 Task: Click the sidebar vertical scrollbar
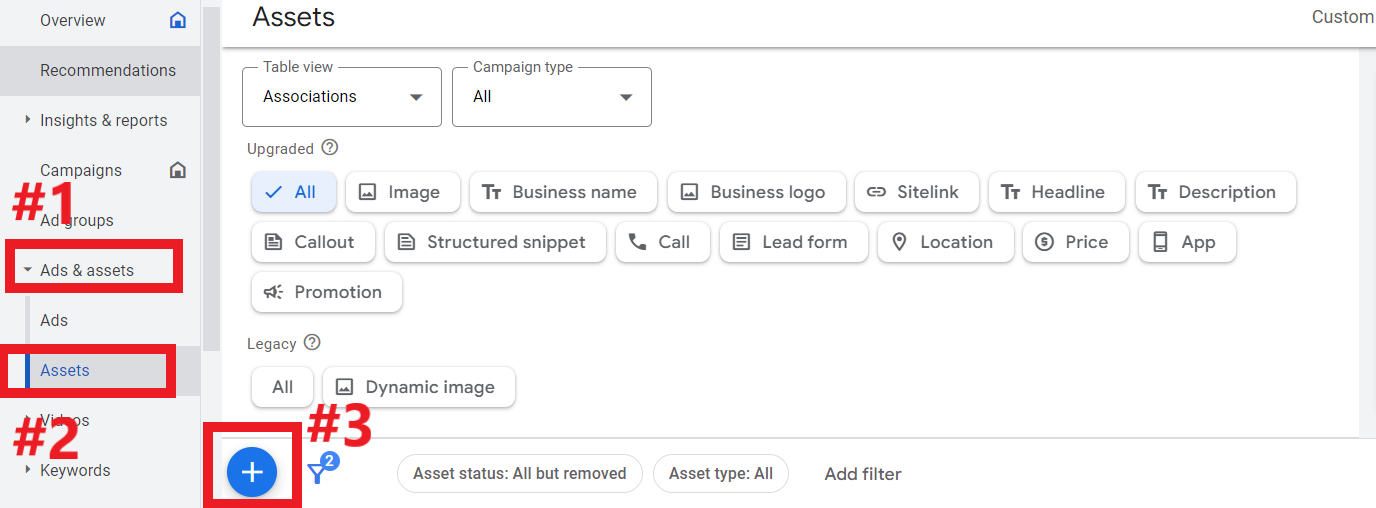211,180
